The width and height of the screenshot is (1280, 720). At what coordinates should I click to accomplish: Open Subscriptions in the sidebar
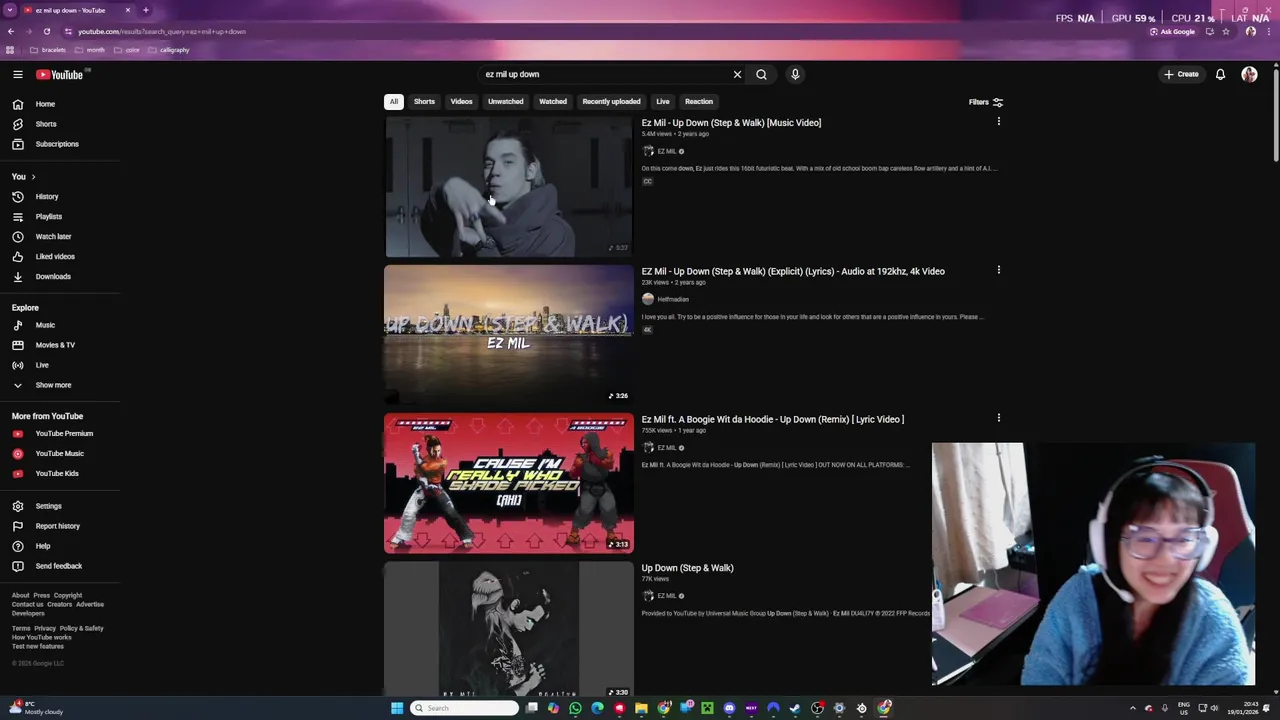(x=60, y=144)
